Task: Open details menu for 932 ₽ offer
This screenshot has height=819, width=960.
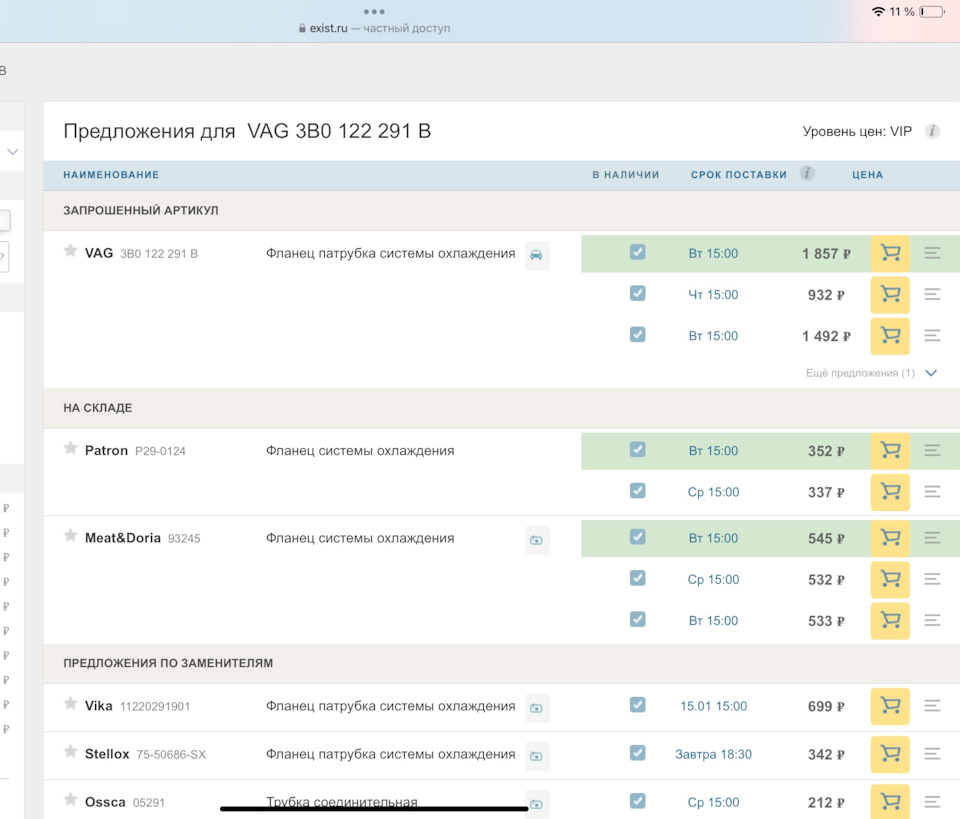Action: (x=932, y=294)
